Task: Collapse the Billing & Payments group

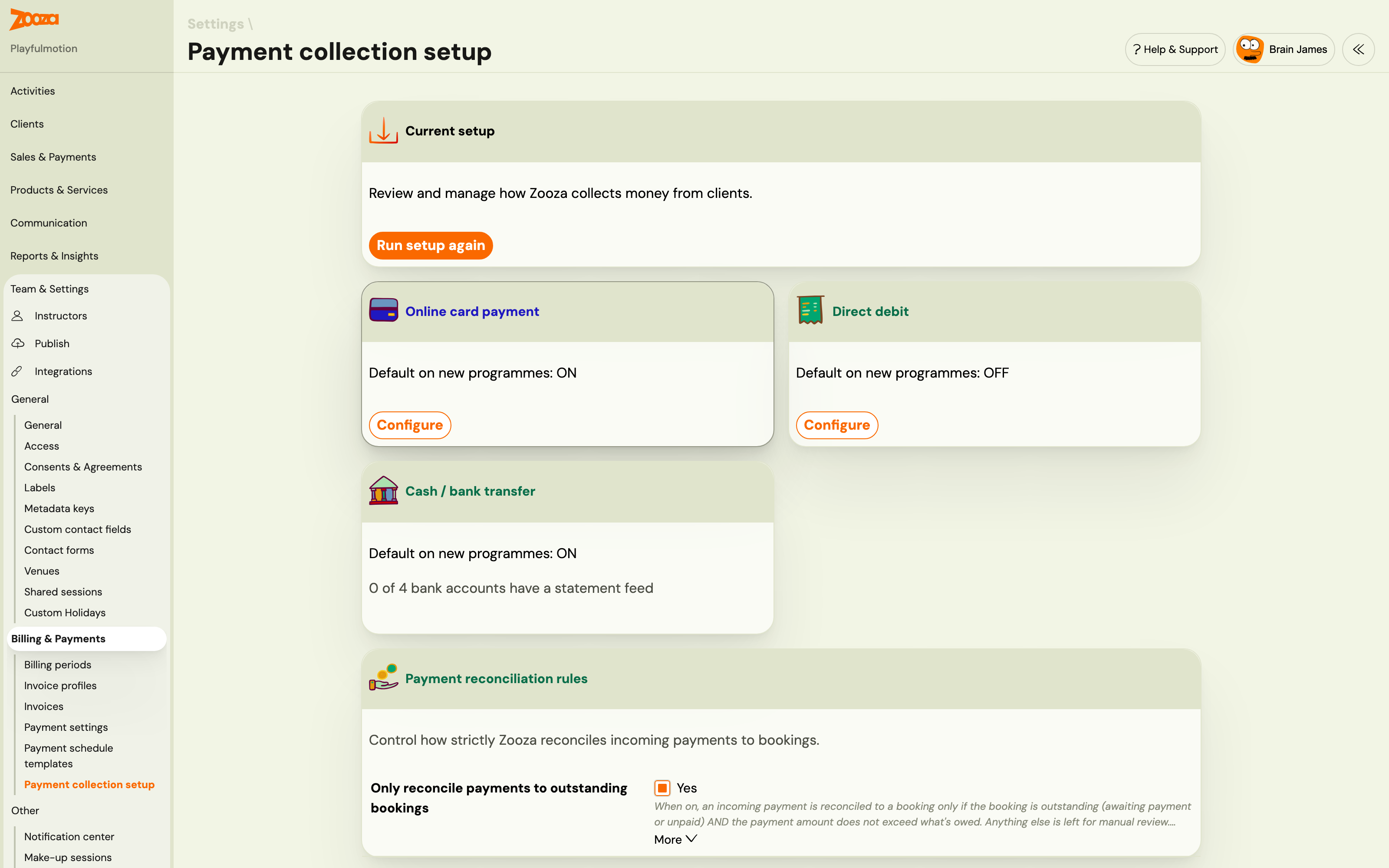Action: point(87,638)
